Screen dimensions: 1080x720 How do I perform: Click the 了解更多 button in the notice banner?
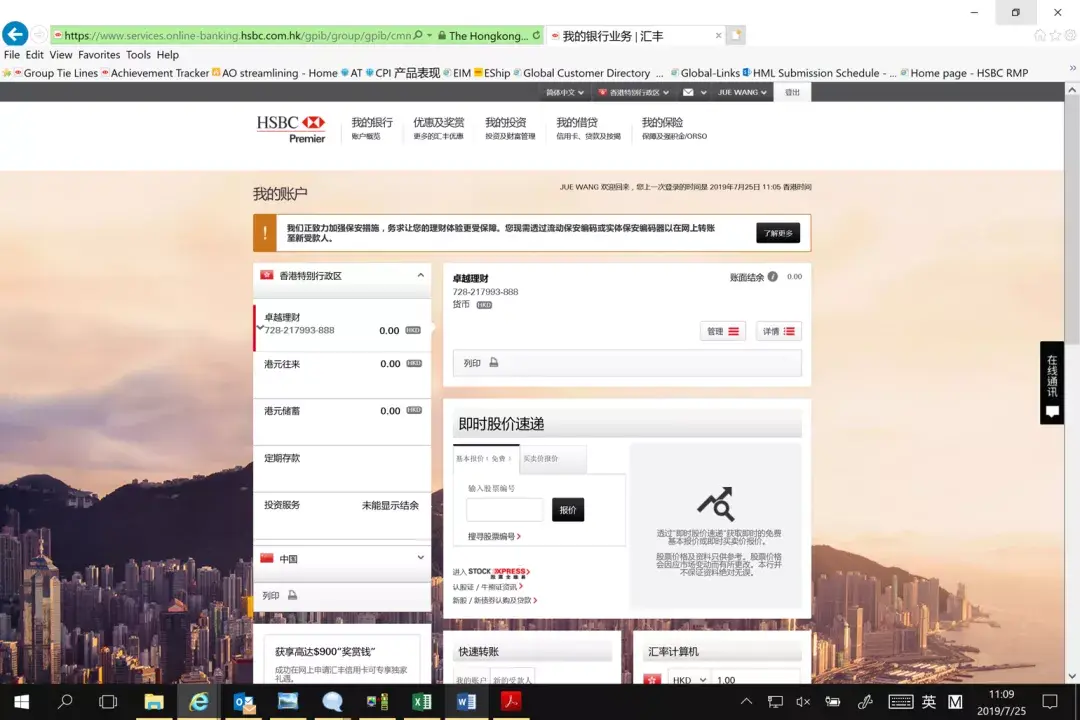pyautogui.click(x=777, y=232)
